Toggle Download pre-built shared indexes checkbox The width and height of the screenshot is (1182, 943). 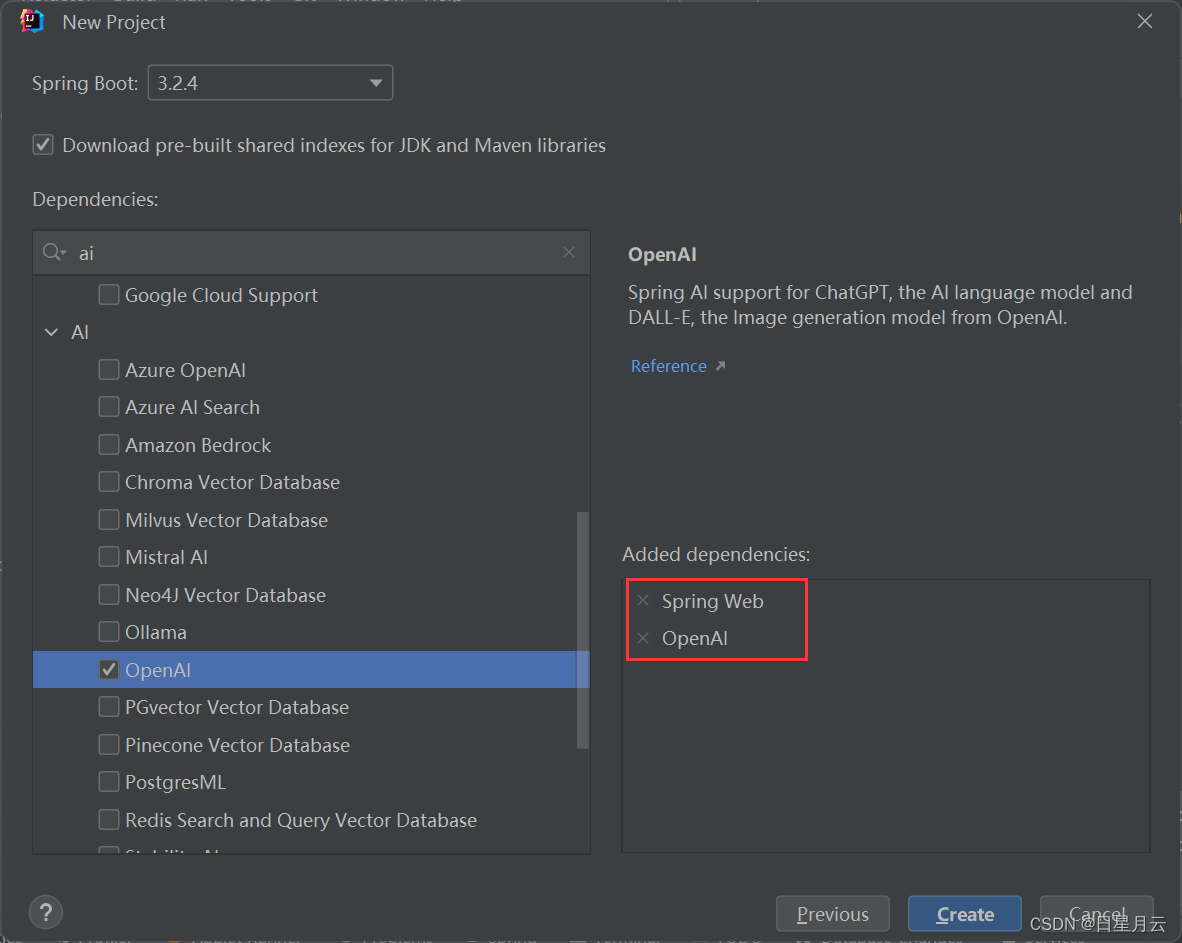coord(43,145)
